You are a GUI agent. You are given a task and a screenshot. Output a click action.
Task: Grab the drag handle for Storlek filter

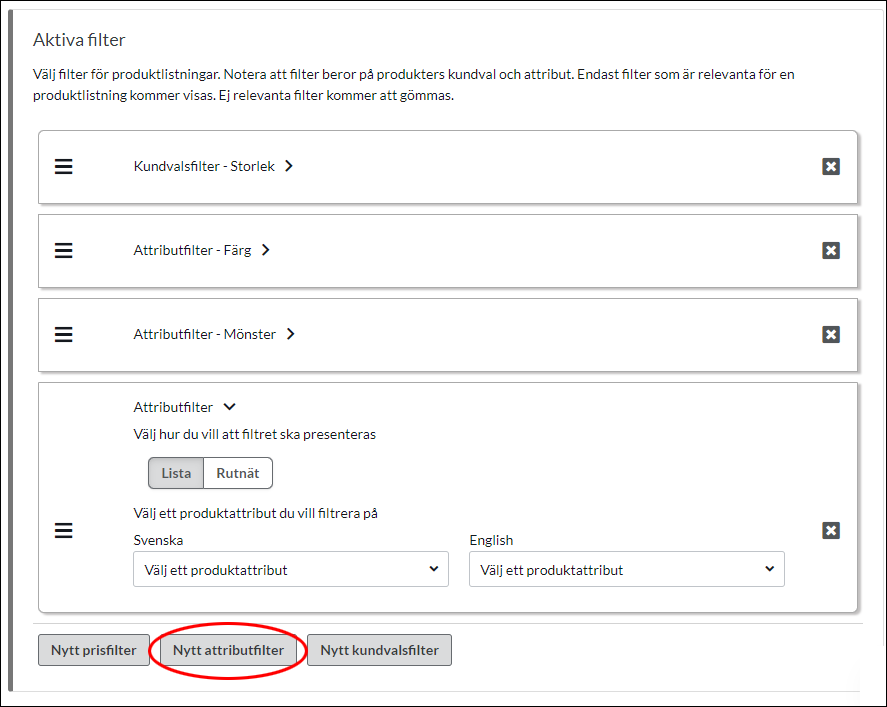pos(63,166)
